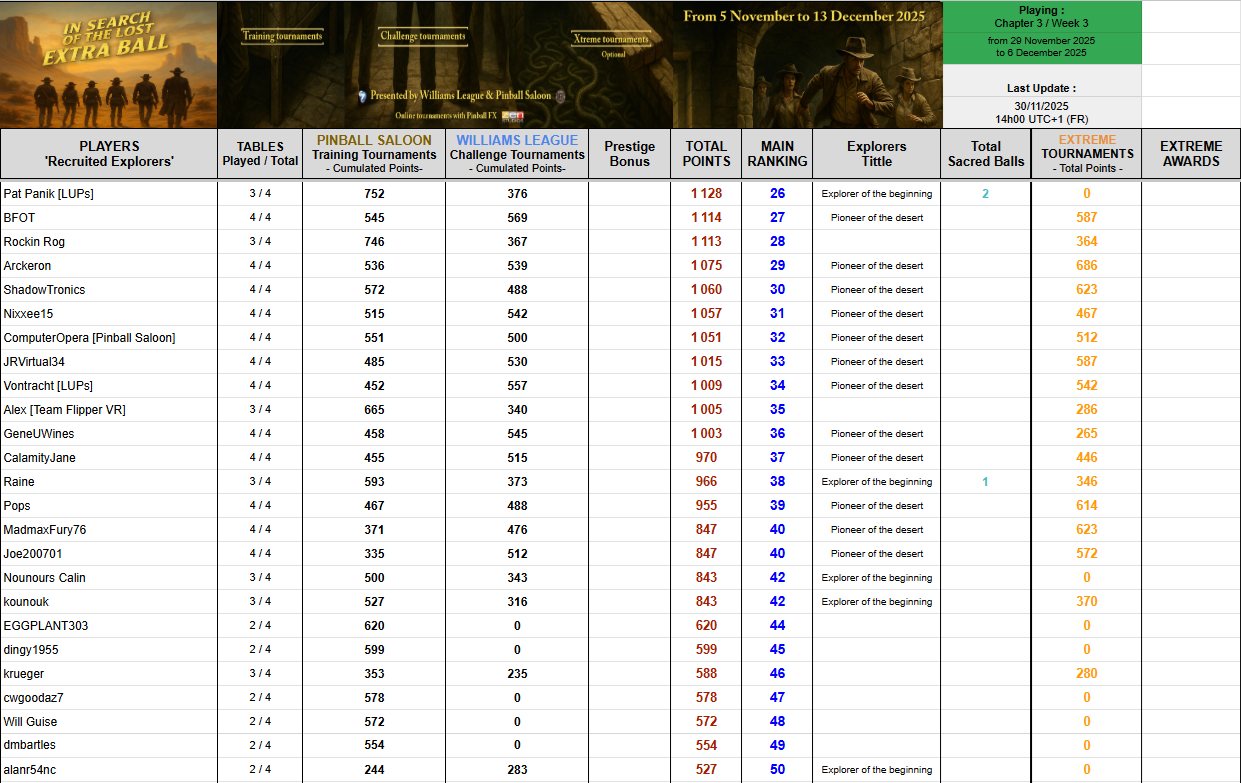Select the Prestige Bonus column header
The width and height of the screenshot is (1241, 783).
[x=630, y=154]
